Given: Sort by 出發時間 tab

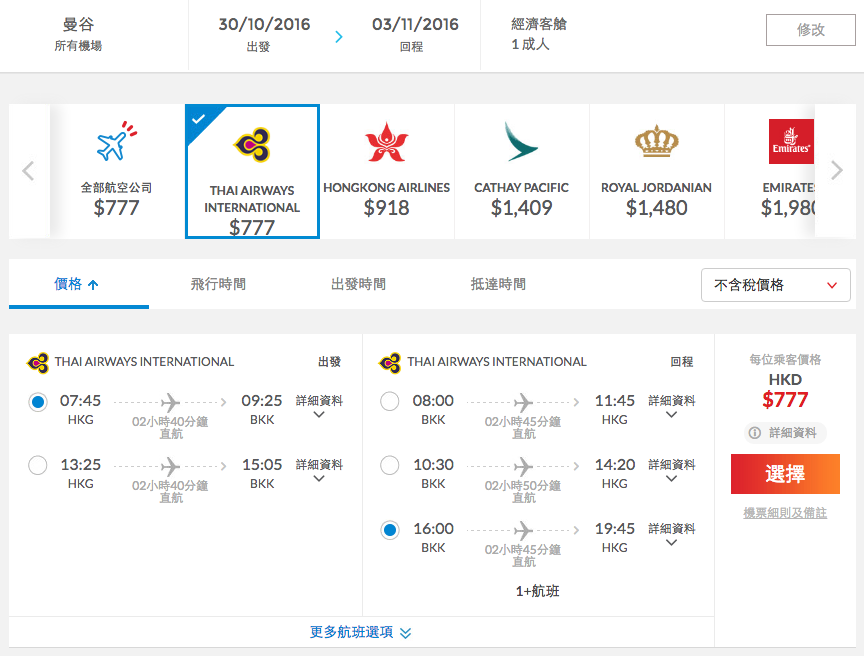Looking at the screenshot, I should [358, 284].
